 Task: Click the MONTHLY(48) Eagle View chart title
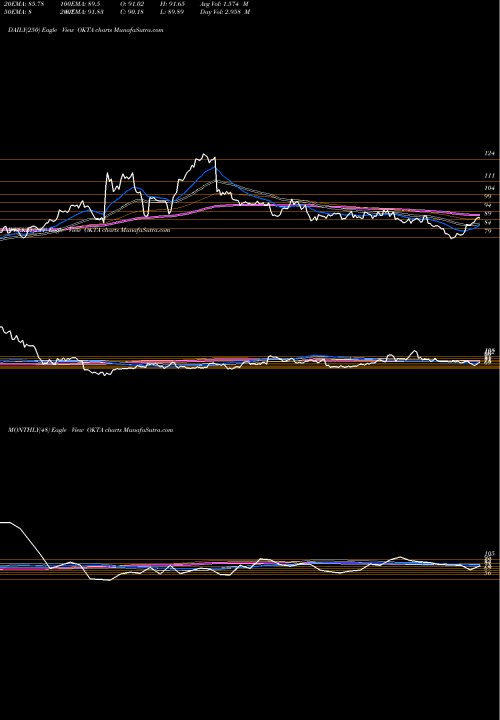click(x=90, y=430)
